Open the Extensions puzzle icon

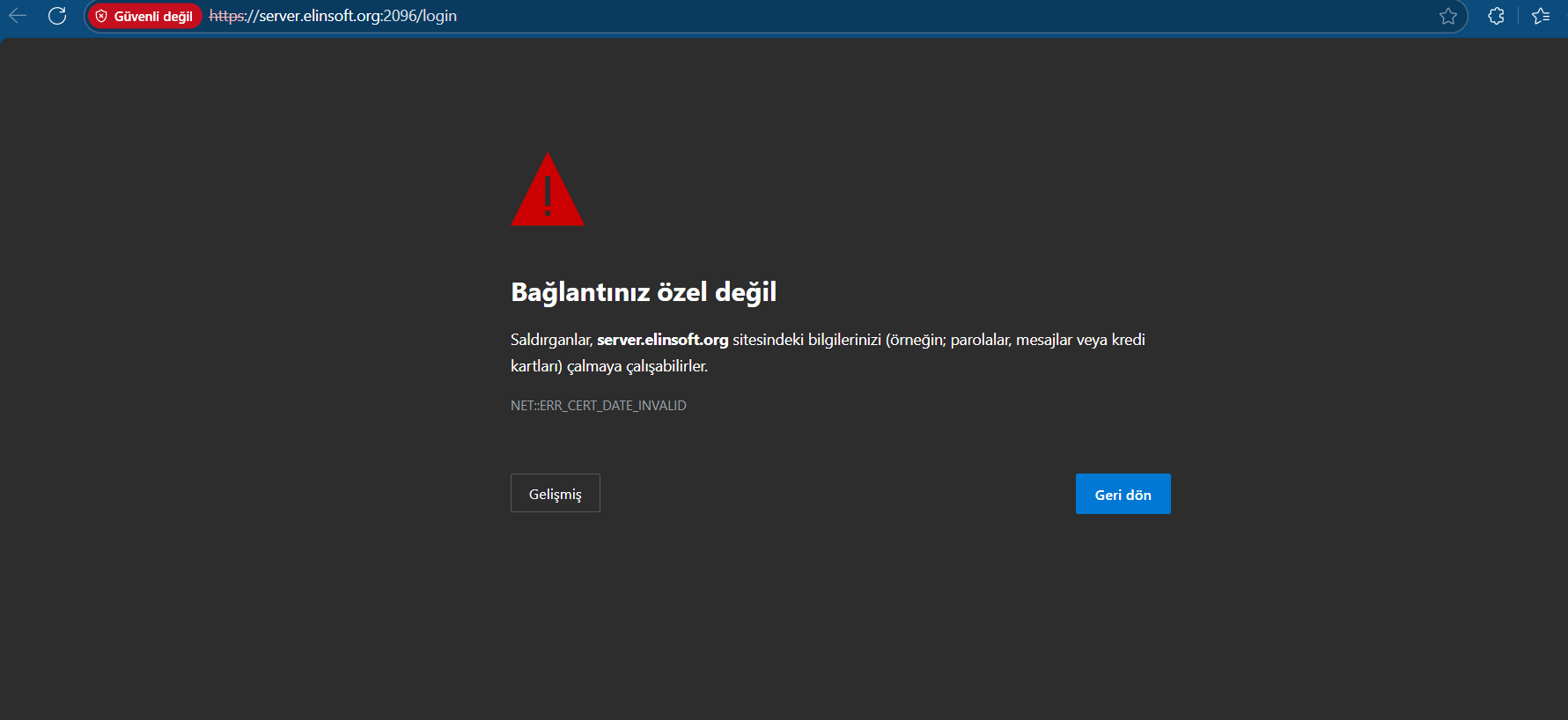point(1496,16)
